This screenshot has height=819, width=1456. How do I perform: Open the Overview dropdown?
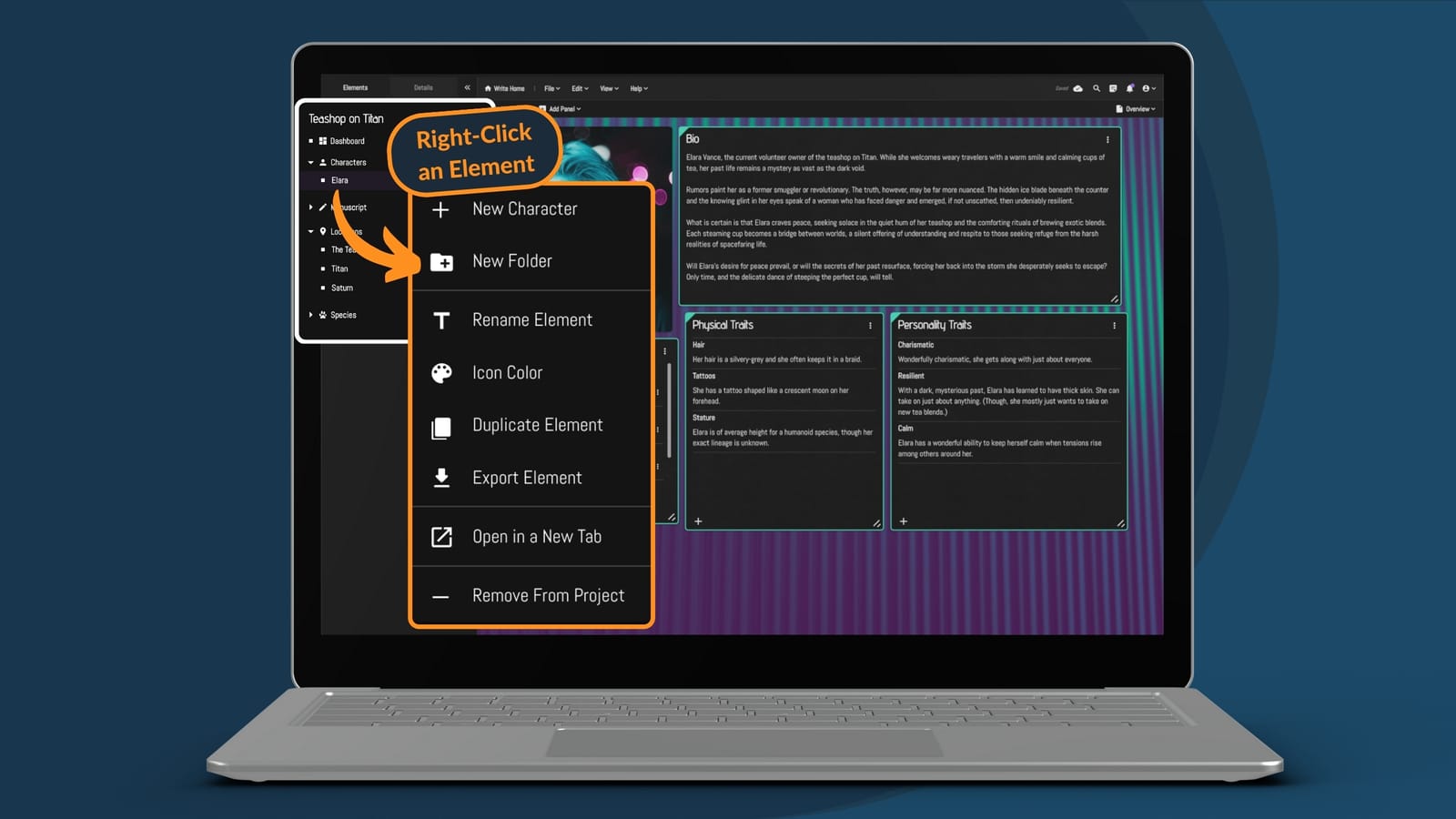click(1136, 109)
